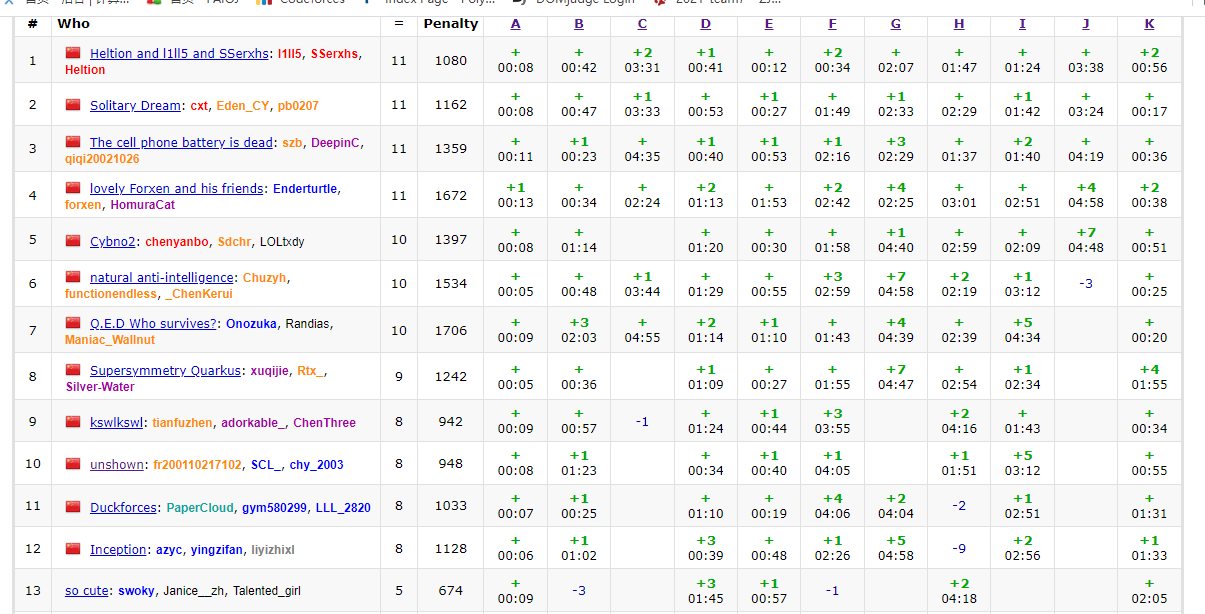The height and width of the screenshot is (614, 1205).
Task: Click the flag next to unshown team
Action: point(73,464)
